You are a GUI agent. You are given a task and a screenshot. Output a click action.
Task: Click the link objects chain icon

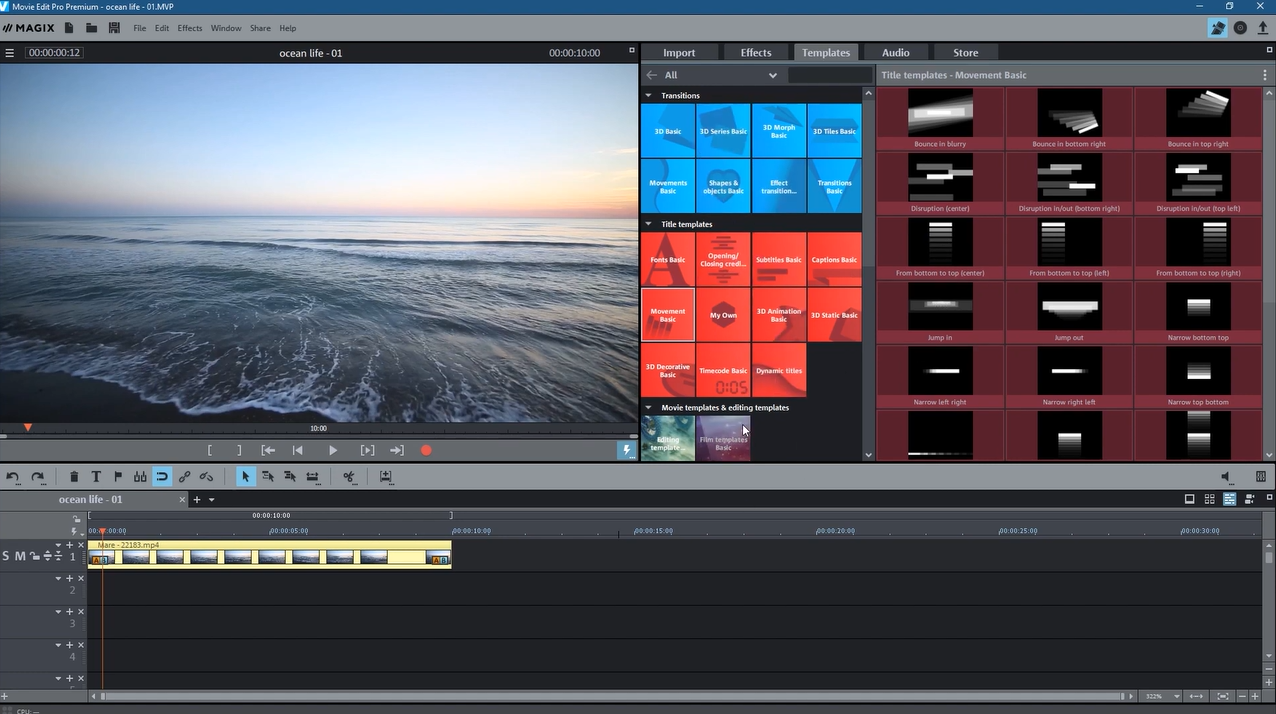pos(184,477)
